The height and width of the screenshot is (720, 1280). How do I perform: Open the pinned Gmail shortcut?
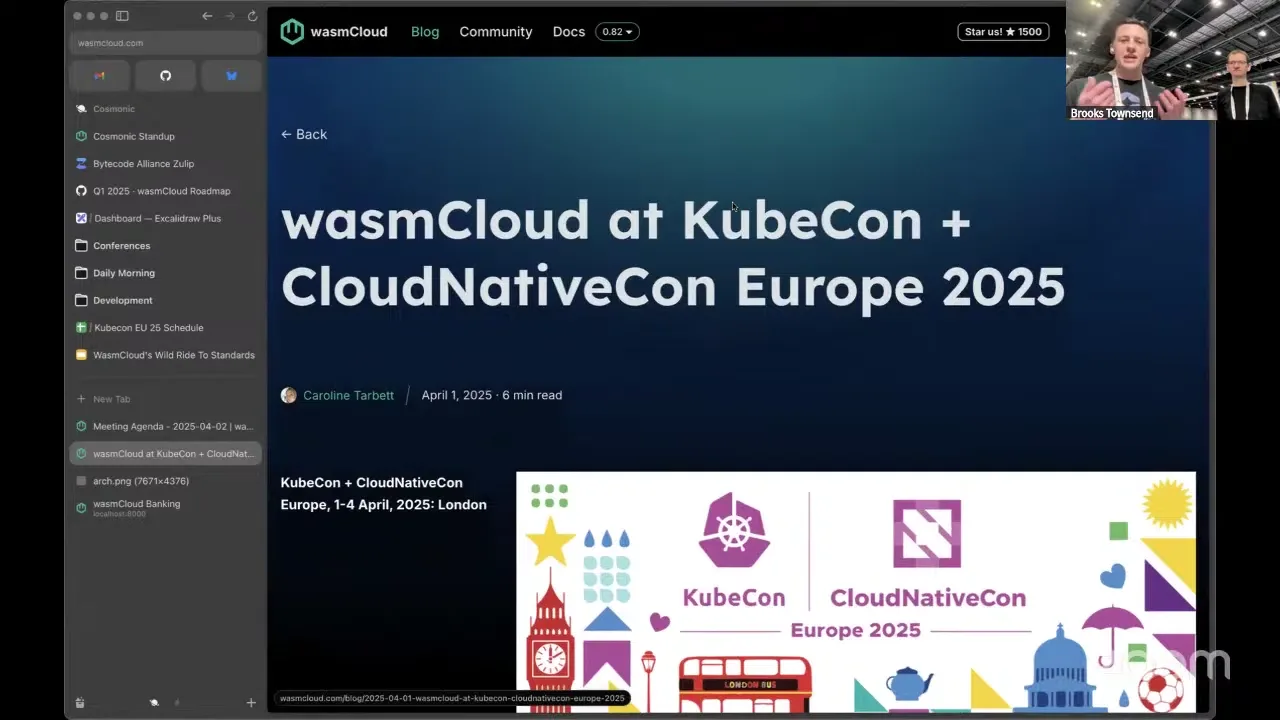(99, 76)
